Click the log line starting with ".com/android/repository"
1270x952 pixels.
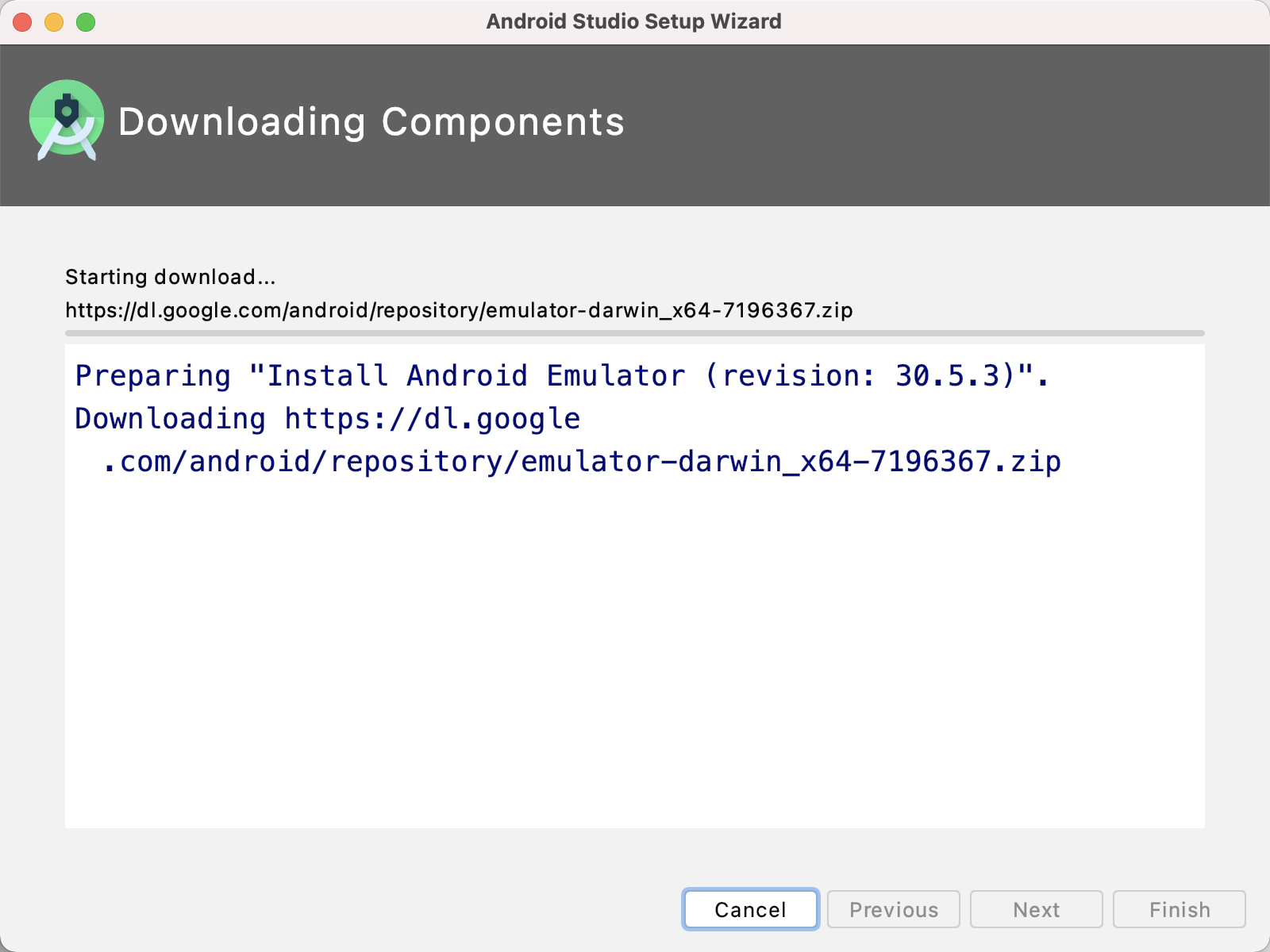coord(581,462)
